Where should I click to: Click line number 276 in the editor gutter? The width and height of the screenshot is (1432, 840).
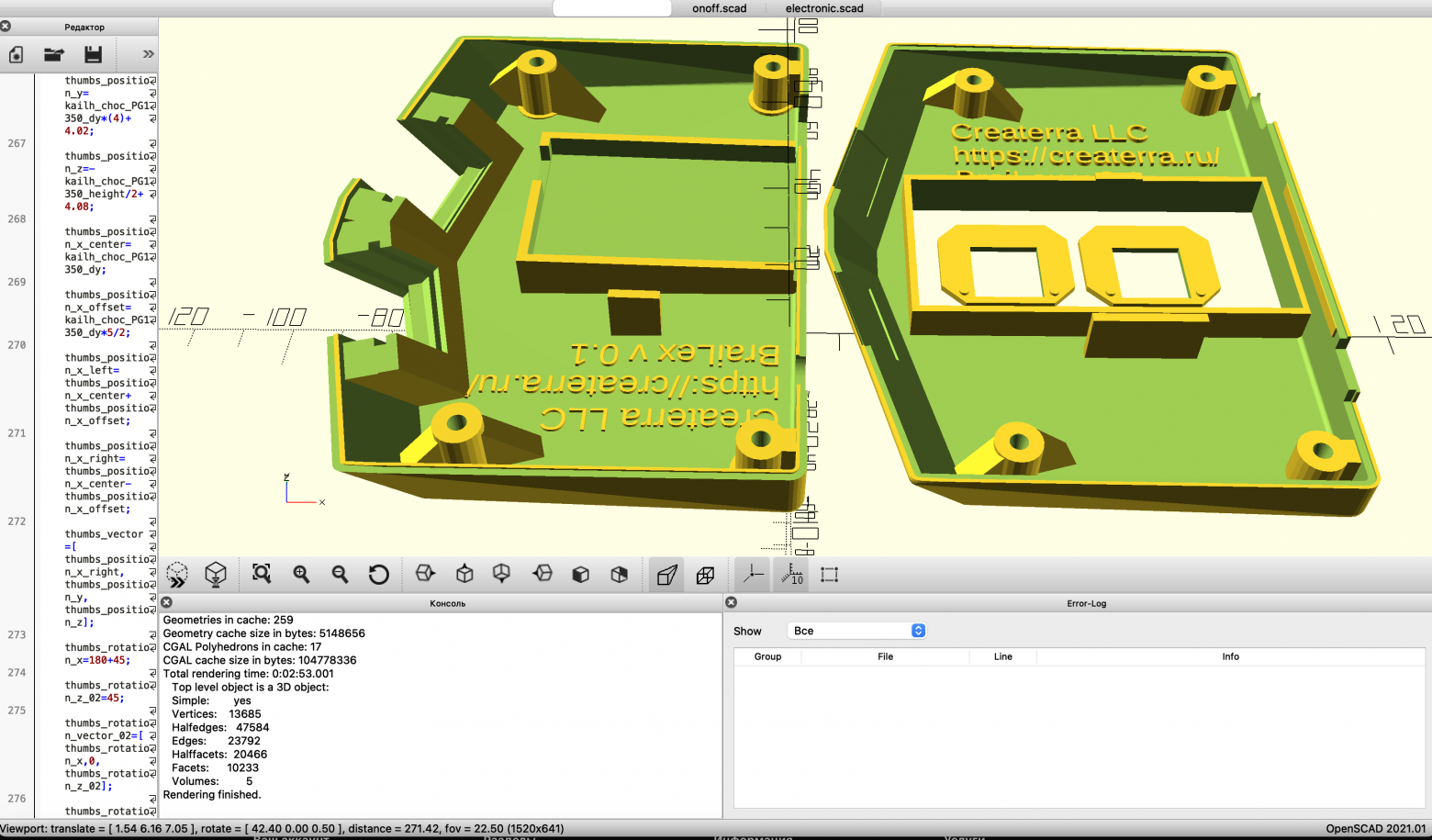(17, 799)
